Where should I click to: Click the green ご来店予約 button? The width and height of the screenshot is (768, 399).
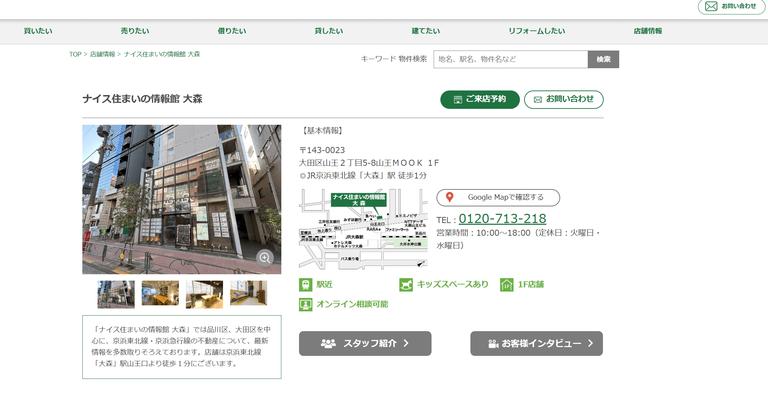[x=480, y=99]
